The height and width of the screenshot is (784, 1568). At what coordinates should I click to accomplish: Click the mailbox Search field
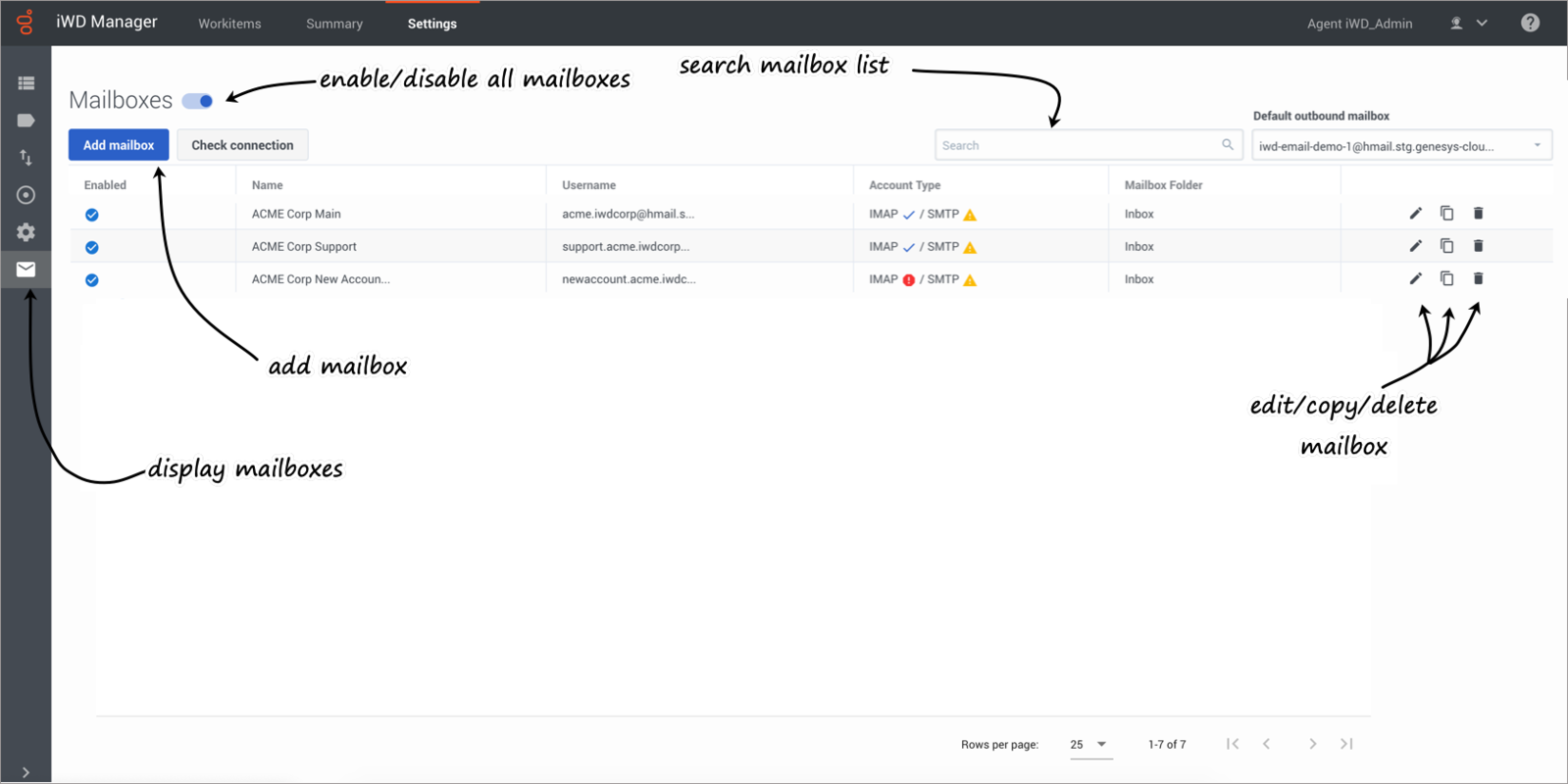pos(1088,145)
